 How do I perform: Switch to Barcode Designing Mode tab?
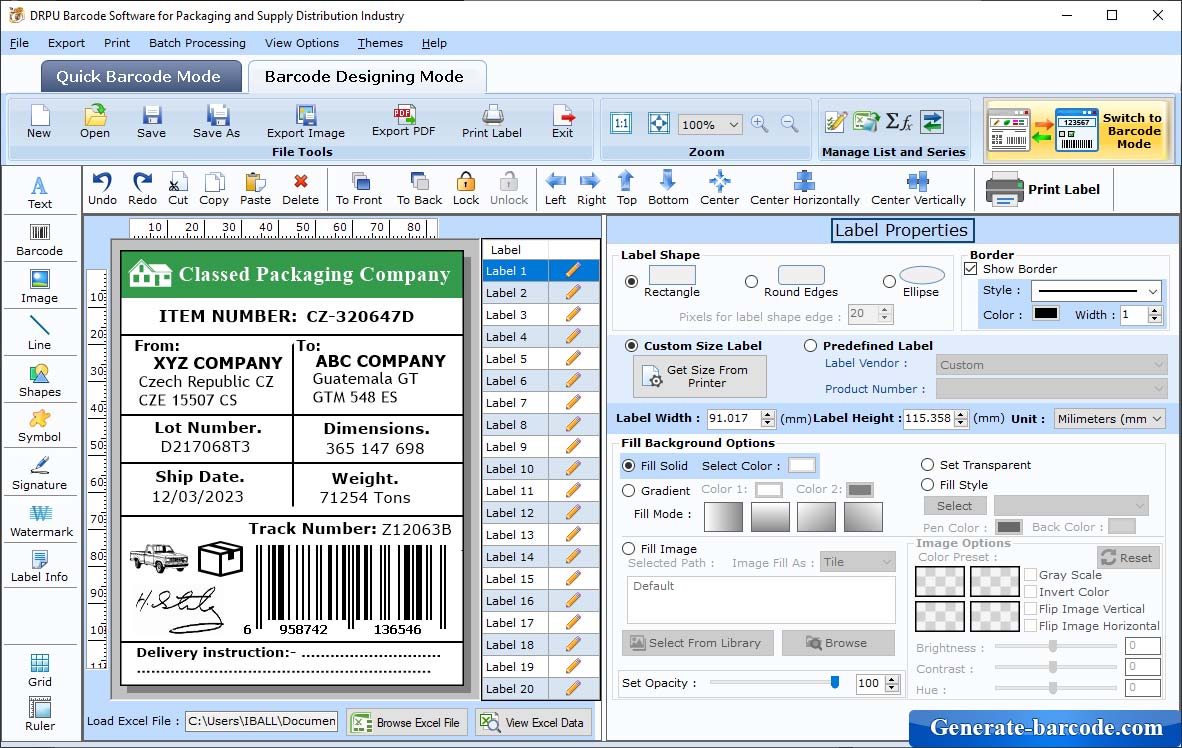coord(366,76)
